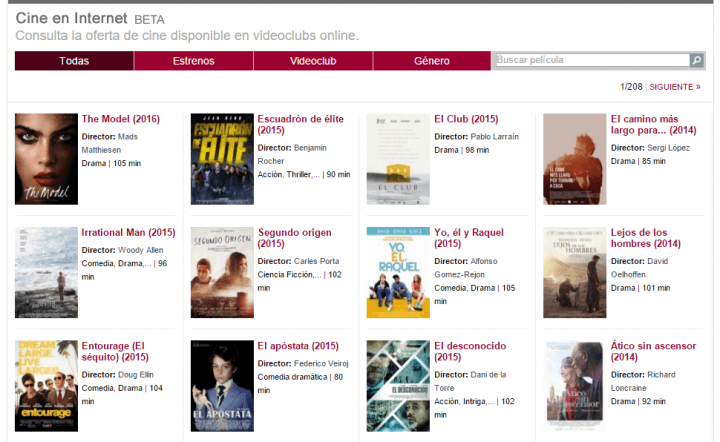Click the Drama | 92 min text
The width and height of the screenshot is (720, 442).
click(638, 401)
